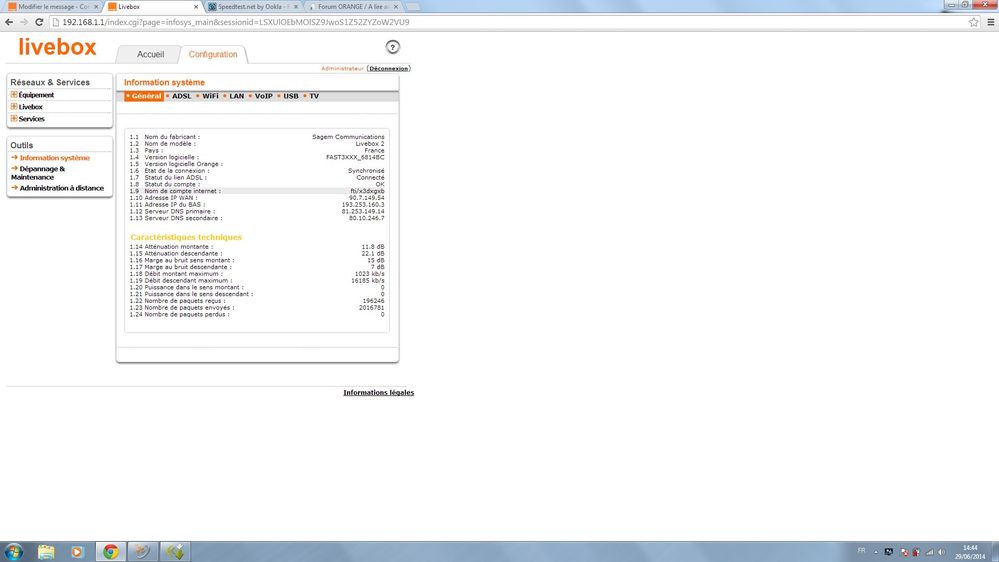
Task: Open new tab button
Action: click(x=413, y=6)
